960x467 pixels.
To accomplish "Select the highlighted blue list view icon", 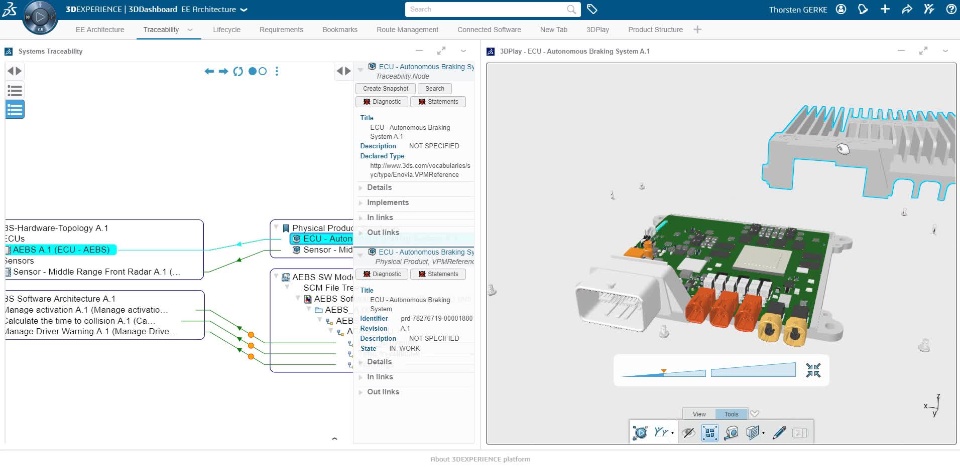I will pos(15,110).
